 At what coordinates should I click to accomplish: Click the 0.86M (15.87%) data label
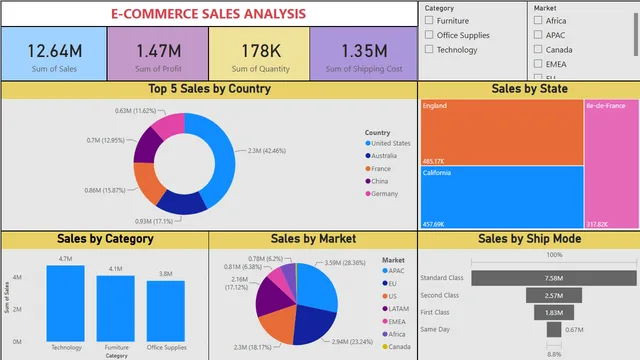pos(105,190)
